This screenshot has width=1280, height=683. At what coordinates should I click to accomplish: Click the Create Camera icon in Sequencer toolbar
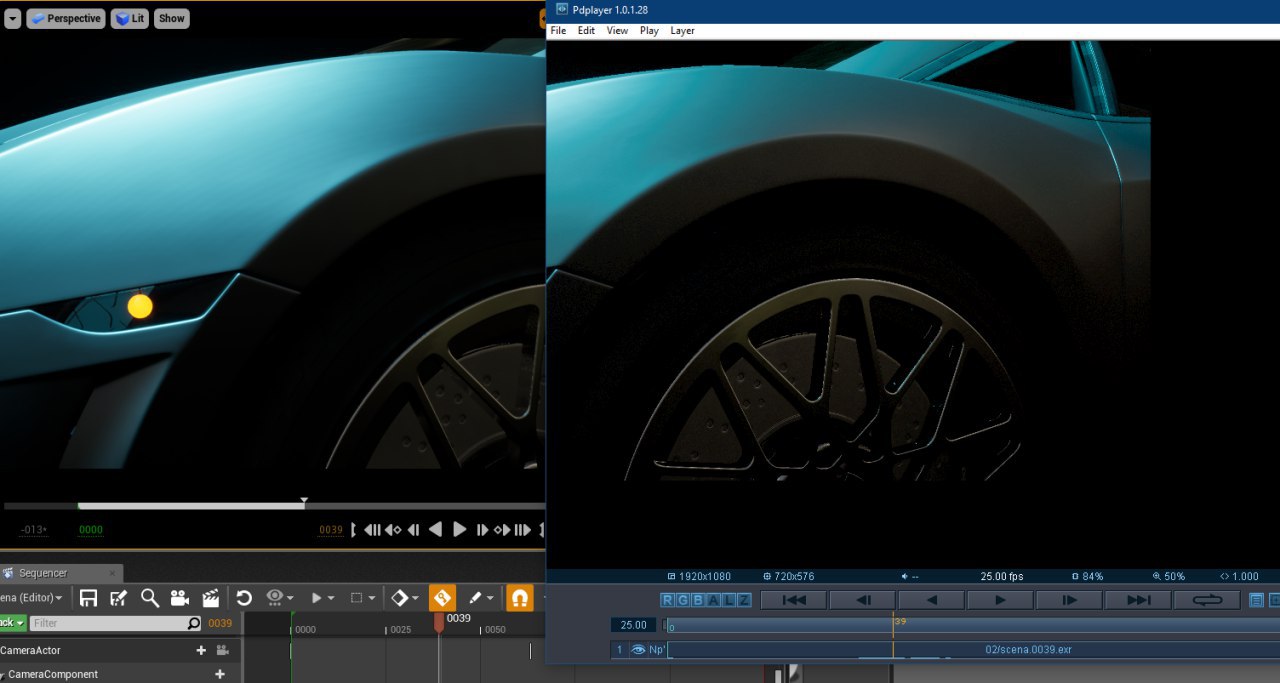point(180,598)
